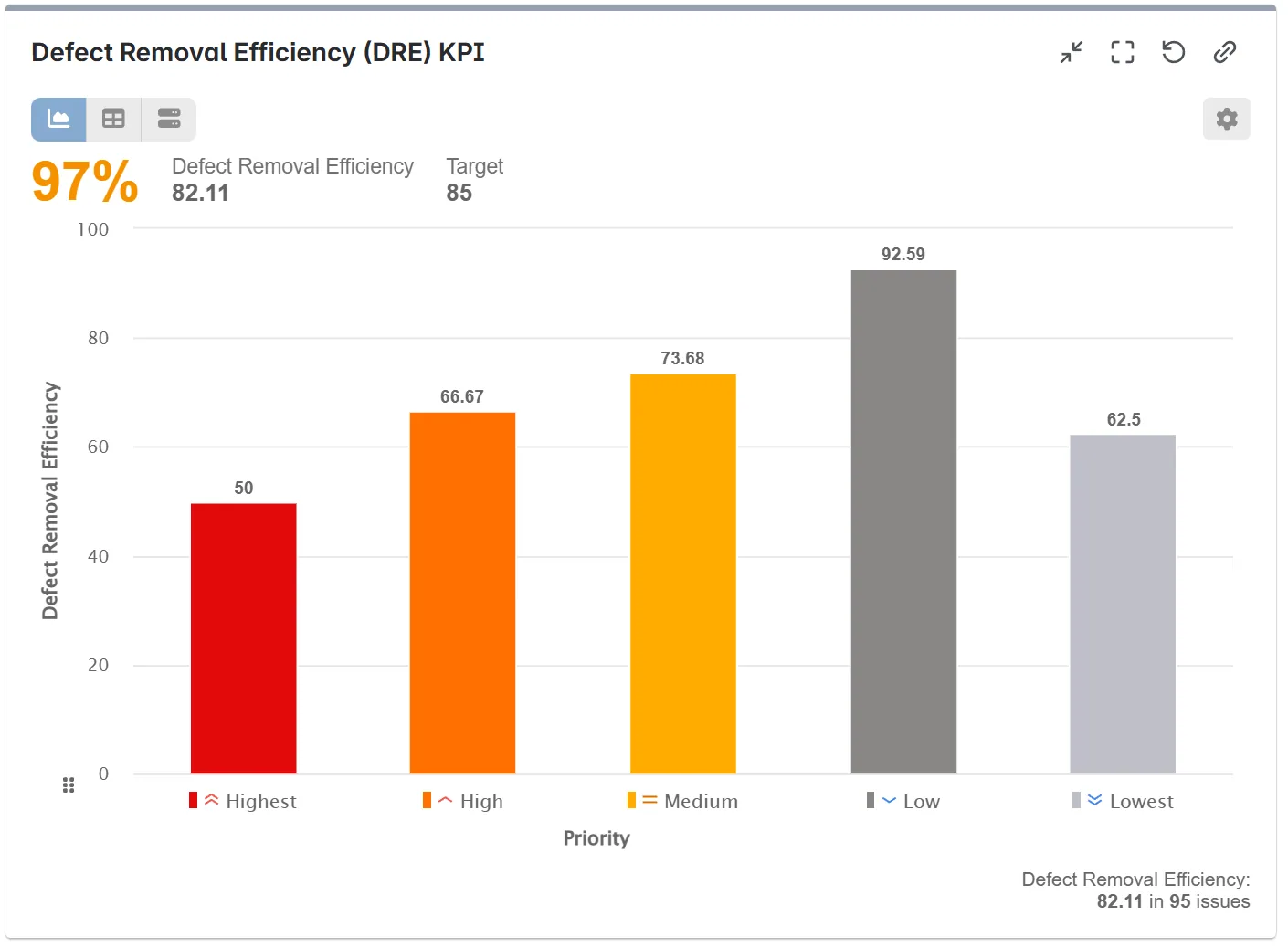Click the 97% KPI percentage
The image size is (1288, 947).
[85, 181]
